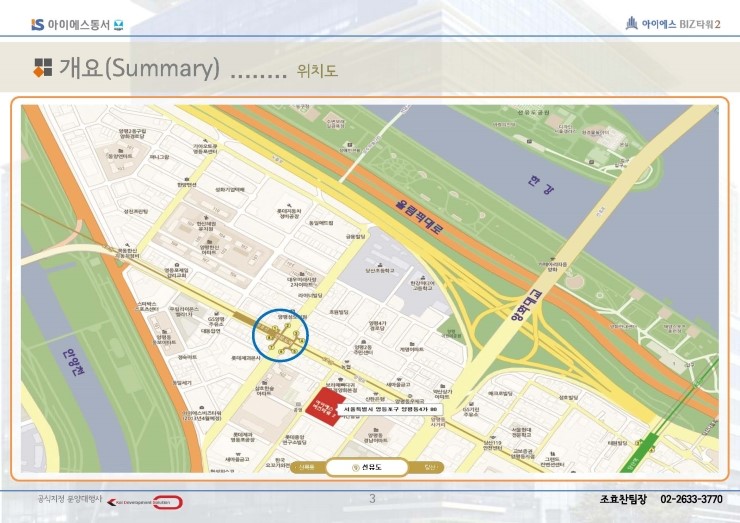The image size is (740, 523).
Task: Click the 안양천 stream label
Action: [75, 363]
